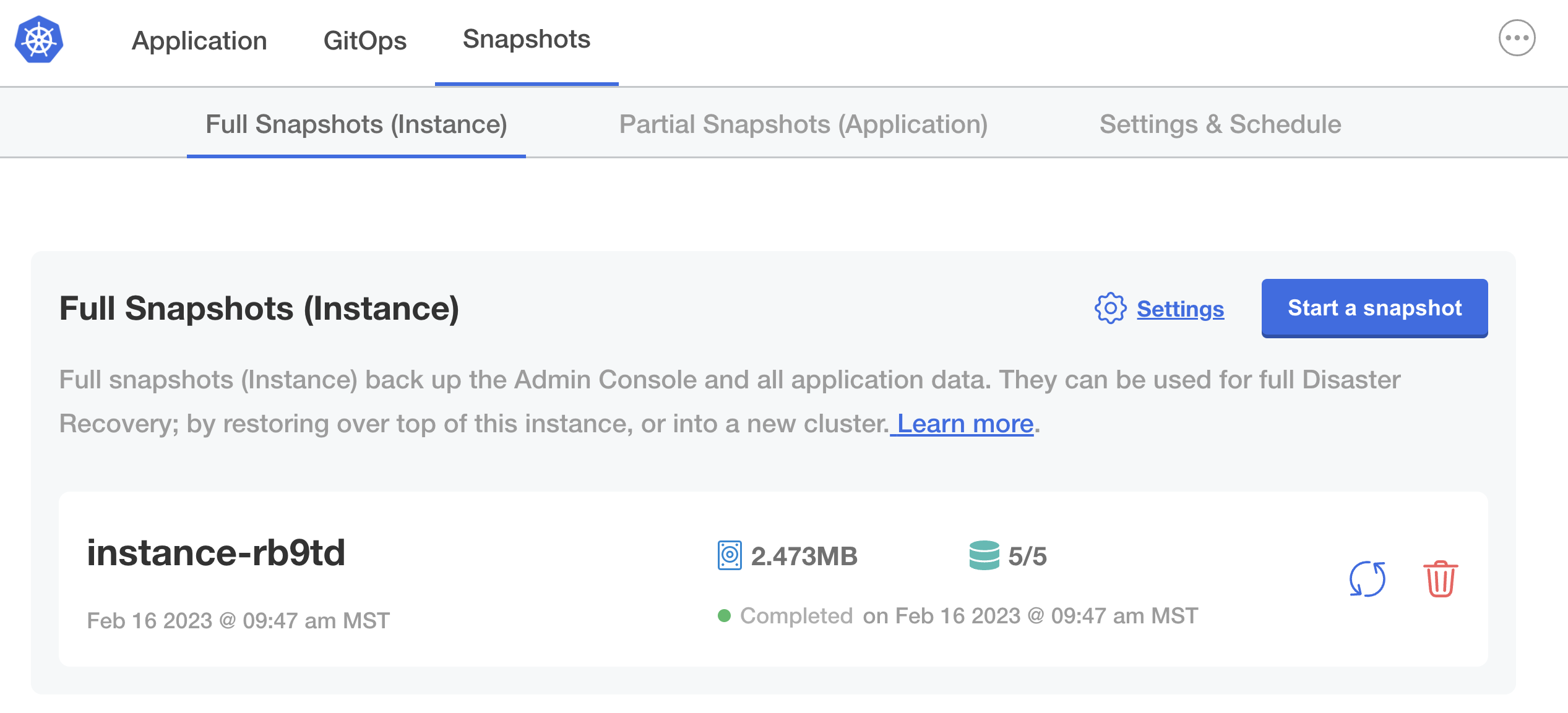The image size is (1568, 713).
Task: Switch to the GitOps tab
Action: [366, 40]
